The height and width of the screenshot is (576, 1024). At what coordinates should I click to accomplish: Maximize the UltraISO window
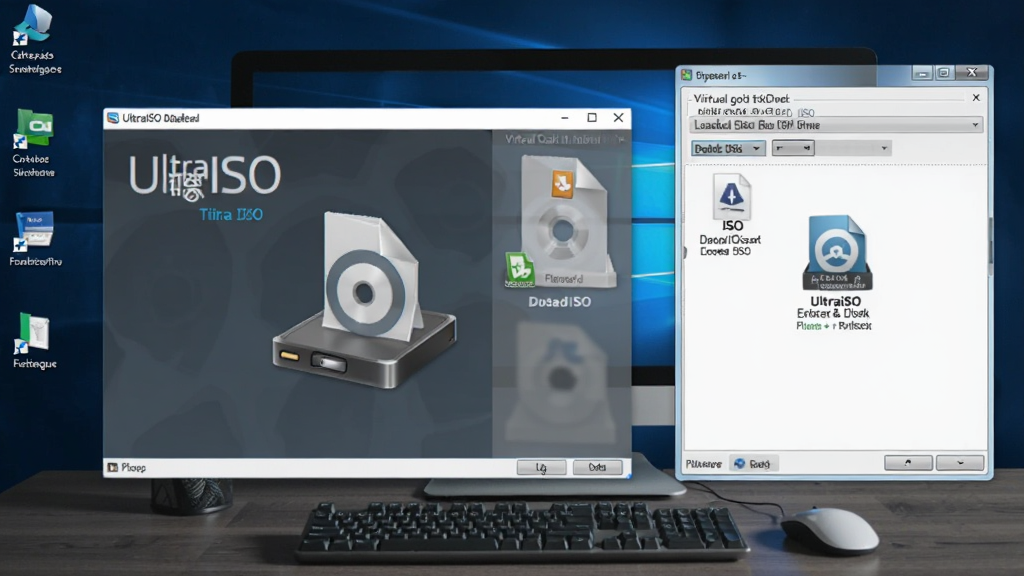[592, 118]
